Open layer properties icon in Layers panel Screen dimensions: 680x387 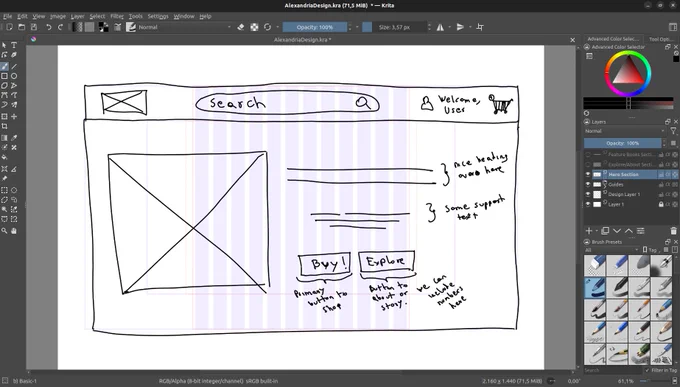tap(641, 231)
